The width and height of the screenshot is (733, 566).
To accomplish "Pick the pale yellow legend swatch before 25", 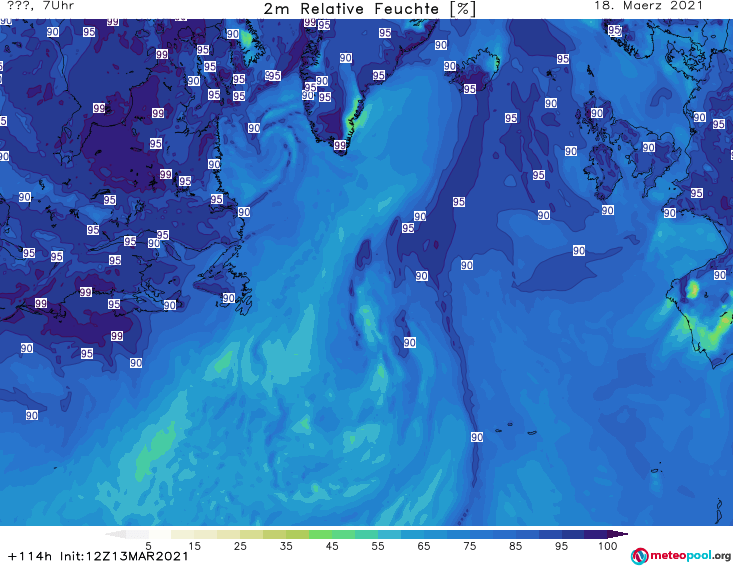I will [x=229, y=534].
